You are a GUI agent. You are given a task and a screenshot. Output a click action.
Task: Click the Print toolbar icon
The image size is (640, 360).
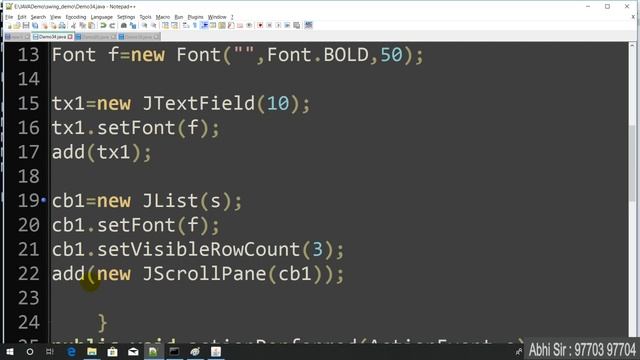click(62, 25)
